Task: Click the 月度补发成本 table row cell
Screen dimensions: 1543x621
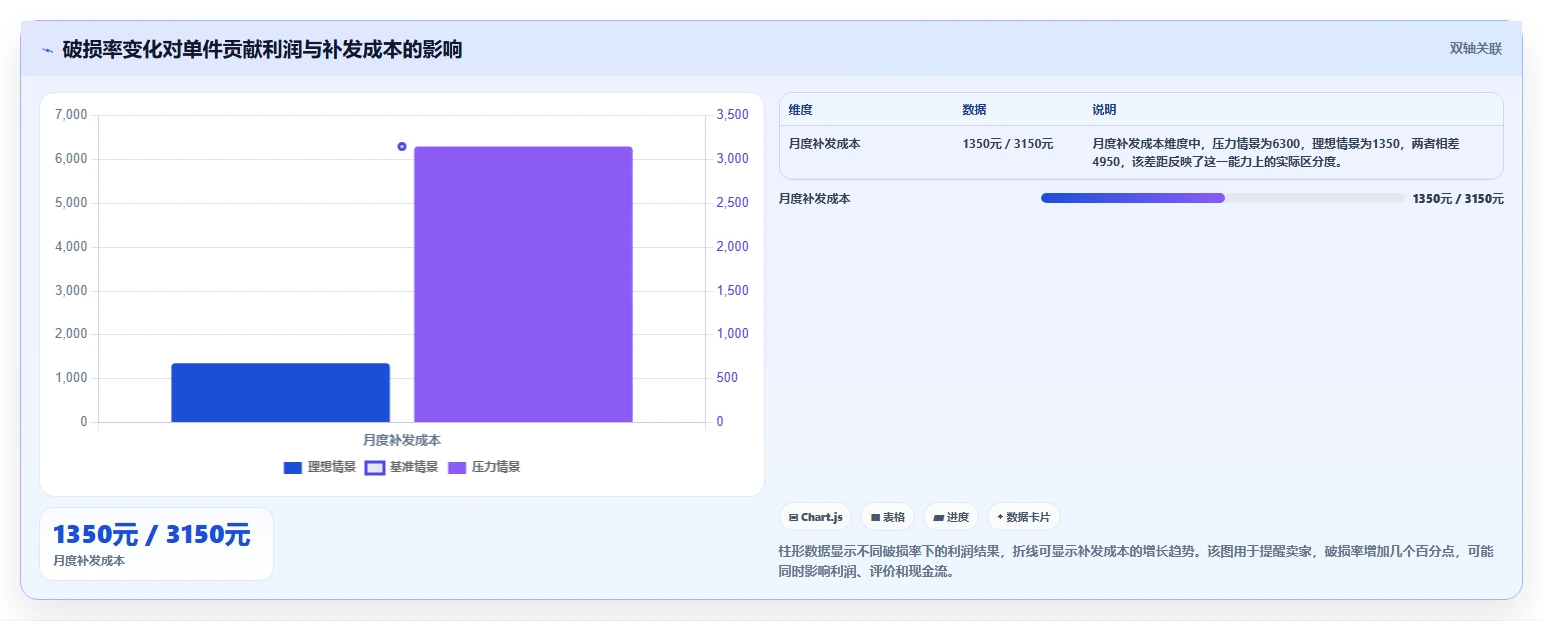Action: pos(824,144)
